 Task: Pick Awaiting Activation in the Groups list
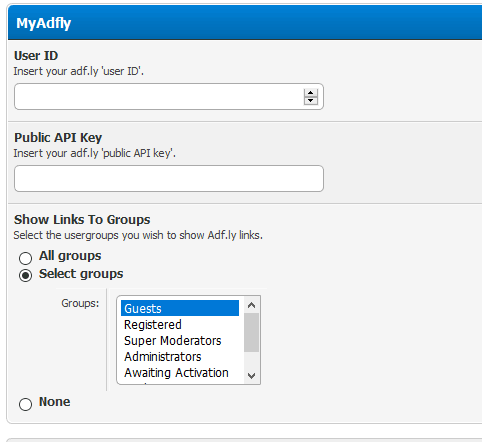180,372
